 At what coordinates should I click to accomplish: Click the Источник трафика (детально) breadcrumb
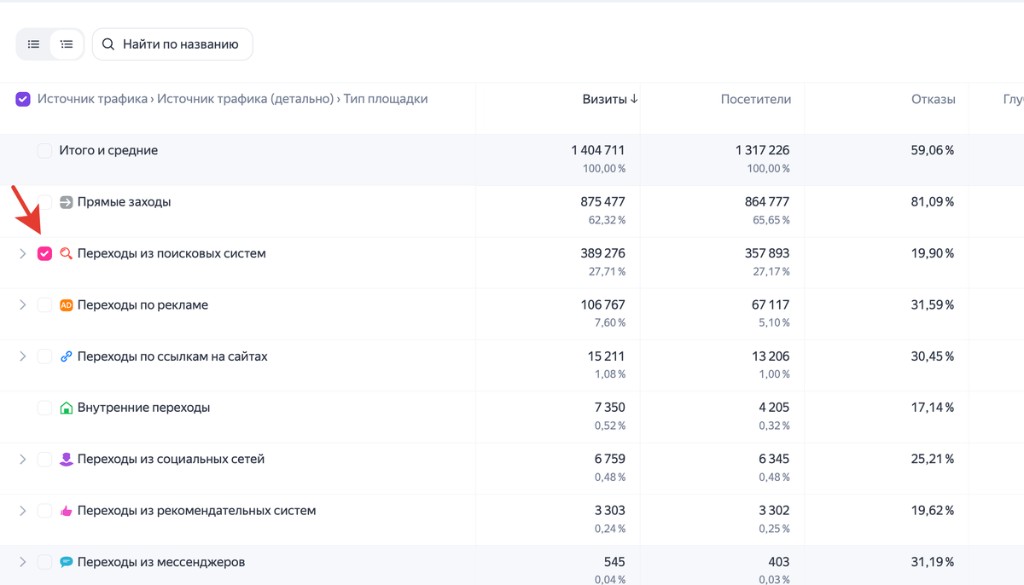pyautogui.click(x=246, y=99)
